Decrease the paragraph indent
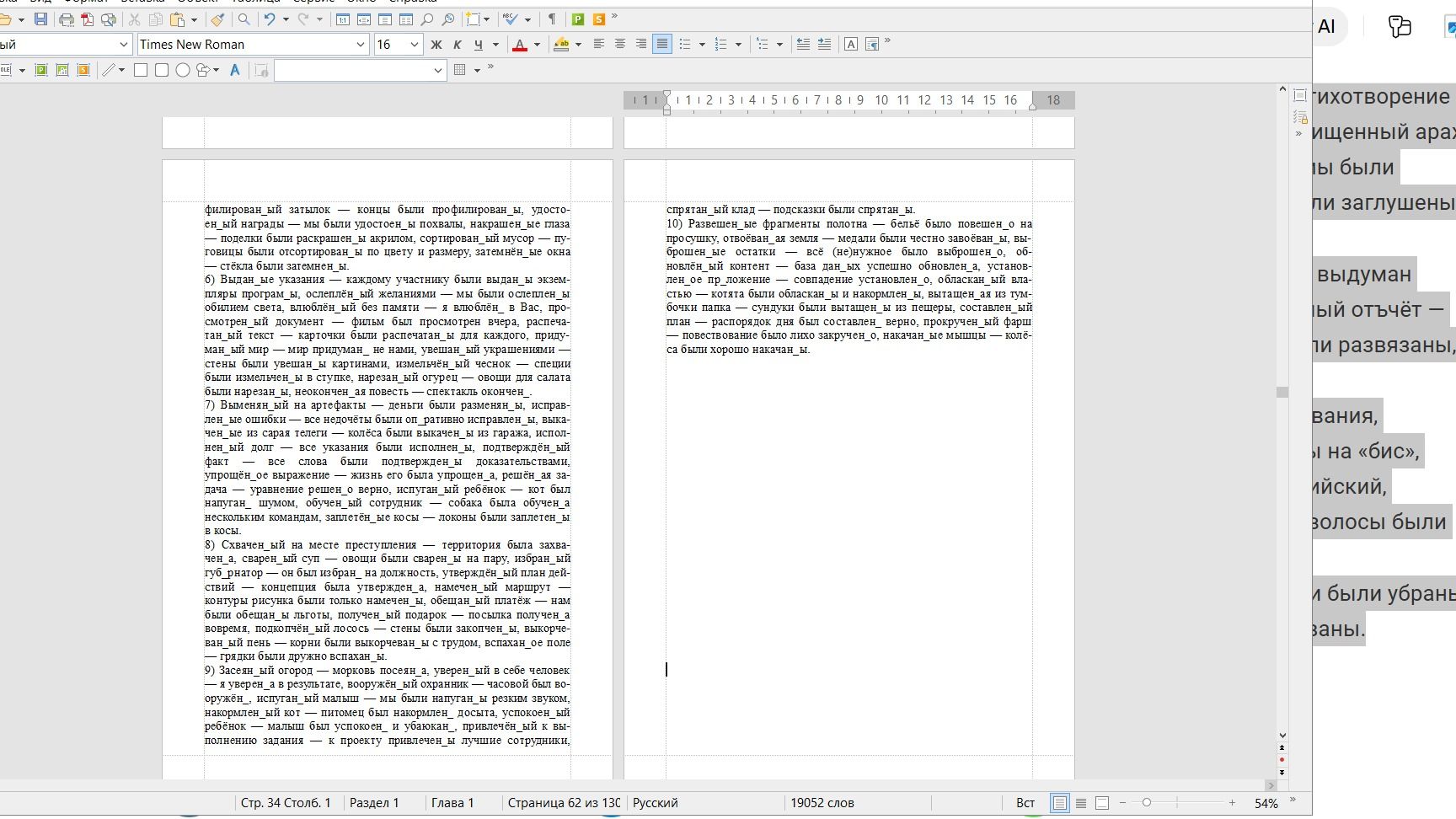The image size is (1456, 819). coord(803,45)
